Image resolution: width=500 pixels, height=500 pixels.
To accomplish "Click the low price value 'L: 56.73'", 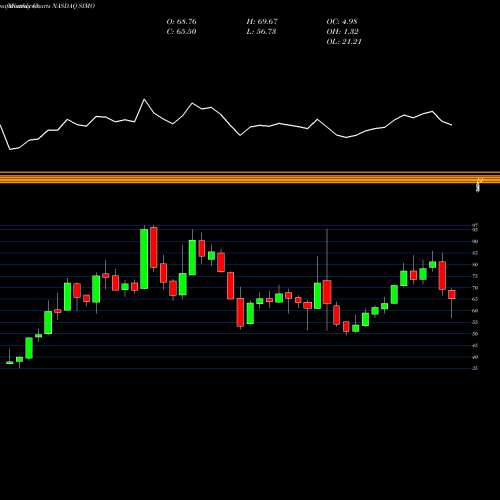I will tap(261, 32).
